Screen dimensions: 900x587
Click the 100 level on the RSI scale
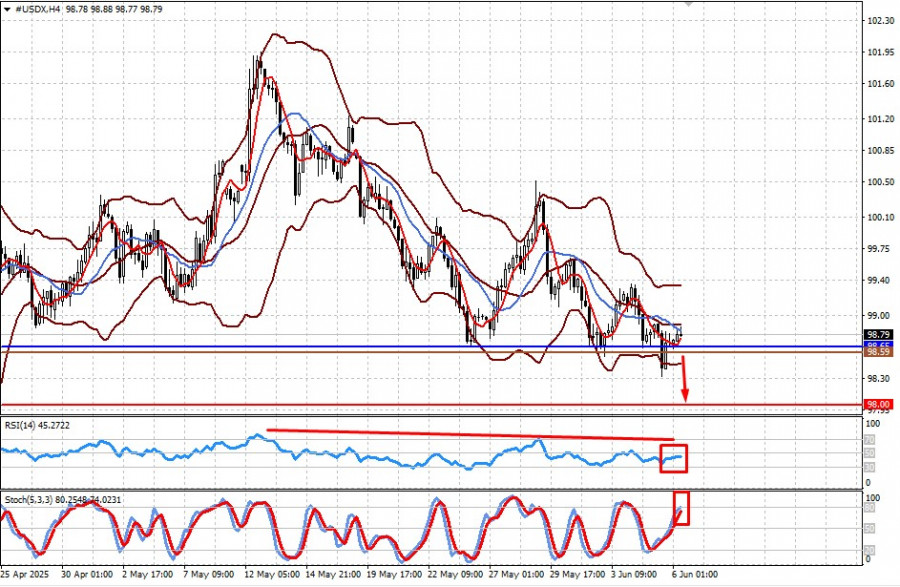tap(872, 423)
